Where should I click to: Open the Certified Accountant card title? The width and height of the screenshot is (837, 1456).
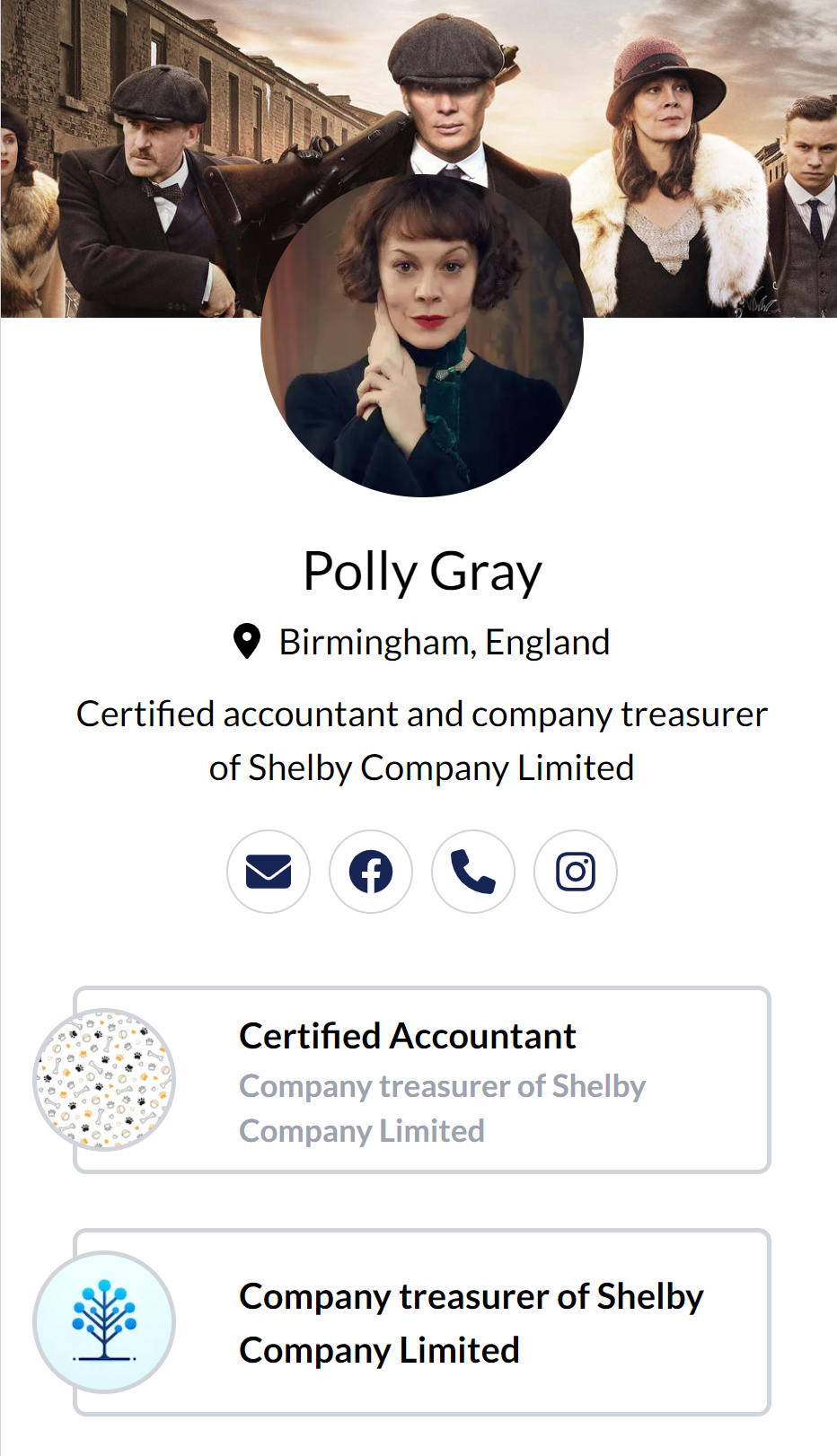tap(407, 1036)
